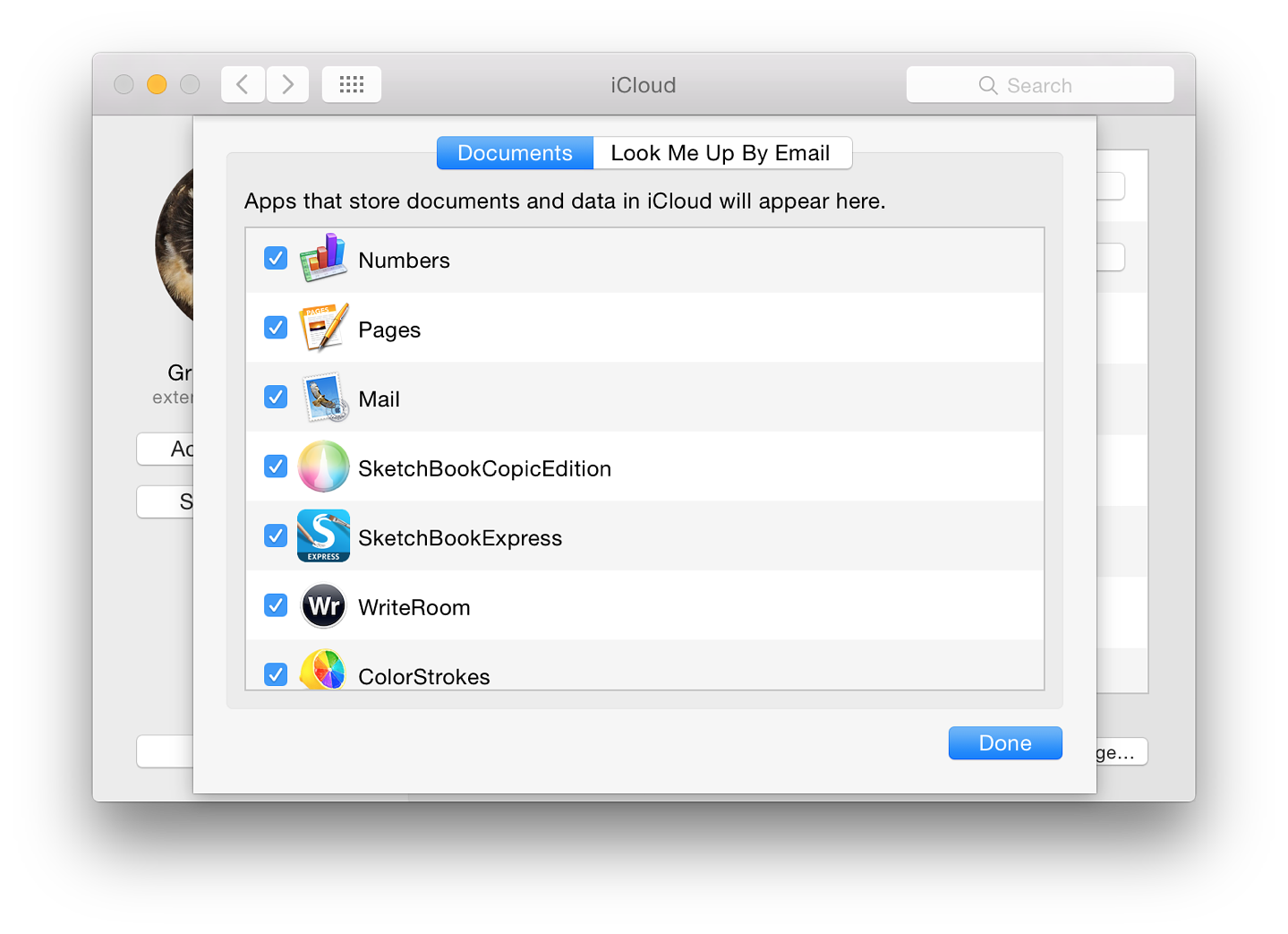1288x934 pixels.
Task: Select the Numbers row label
Action: click(404, 261)
